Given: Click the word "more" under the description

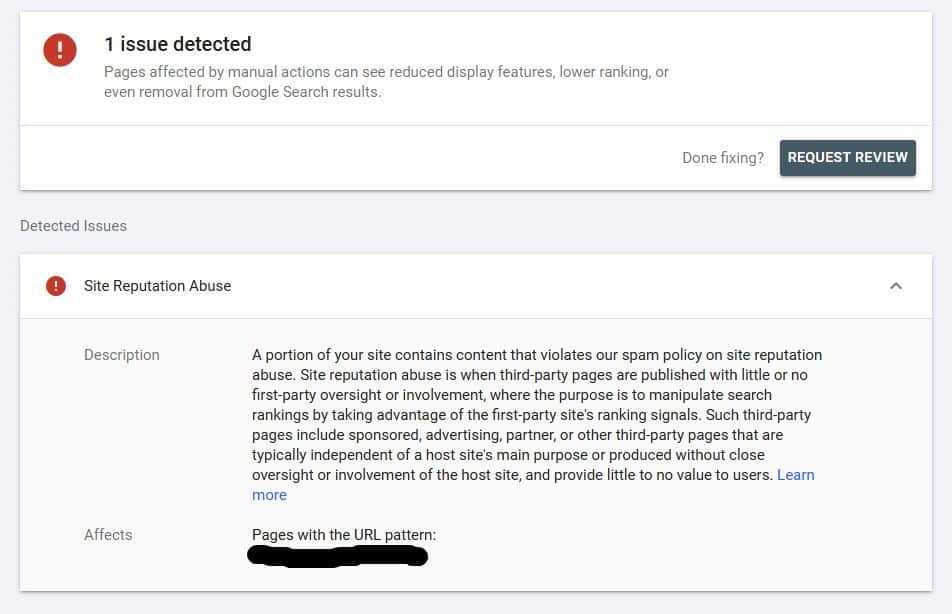Looking at the screenshot, I should 269,495.
